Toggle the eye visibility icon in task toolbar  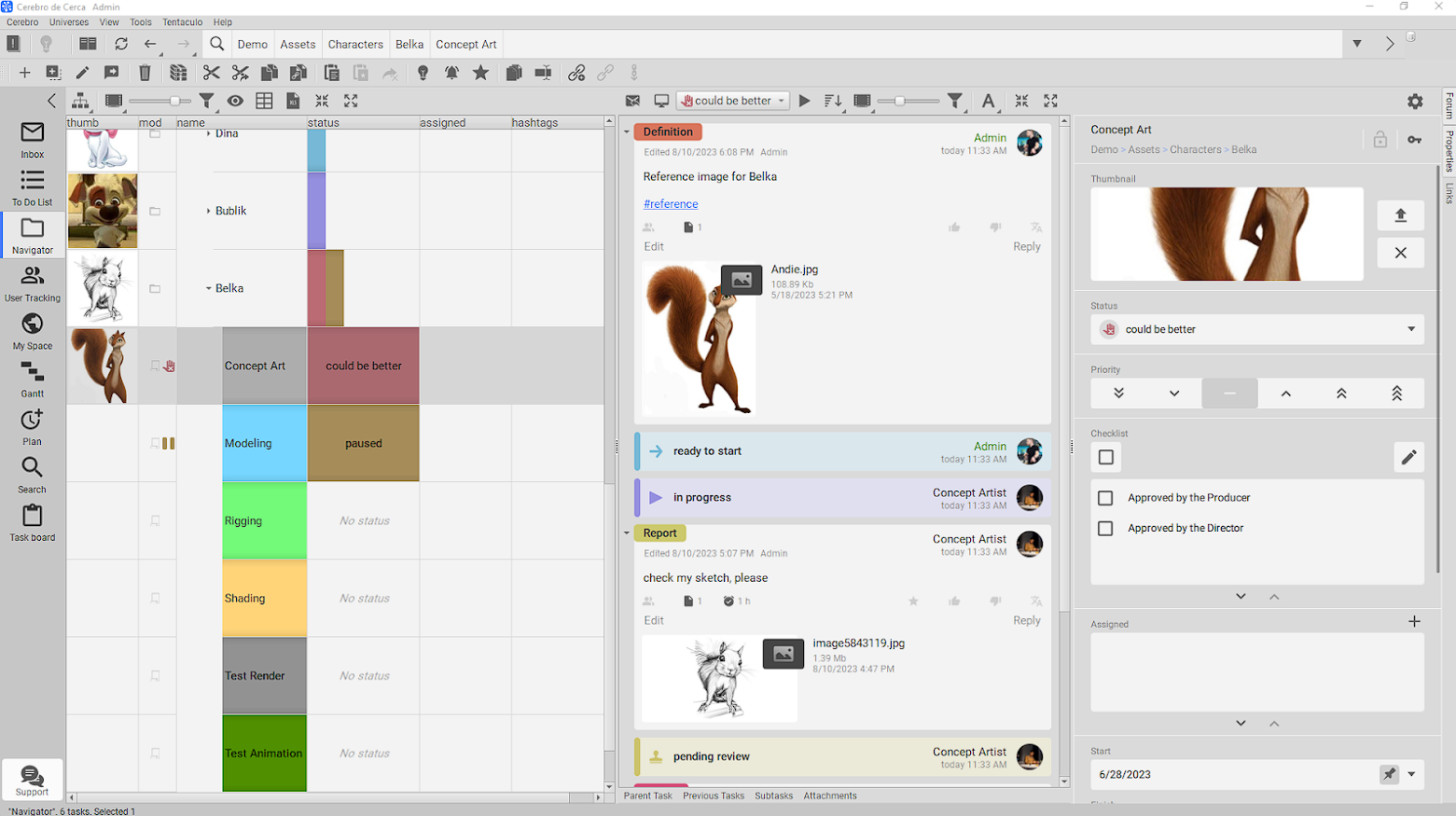(235, 101)
